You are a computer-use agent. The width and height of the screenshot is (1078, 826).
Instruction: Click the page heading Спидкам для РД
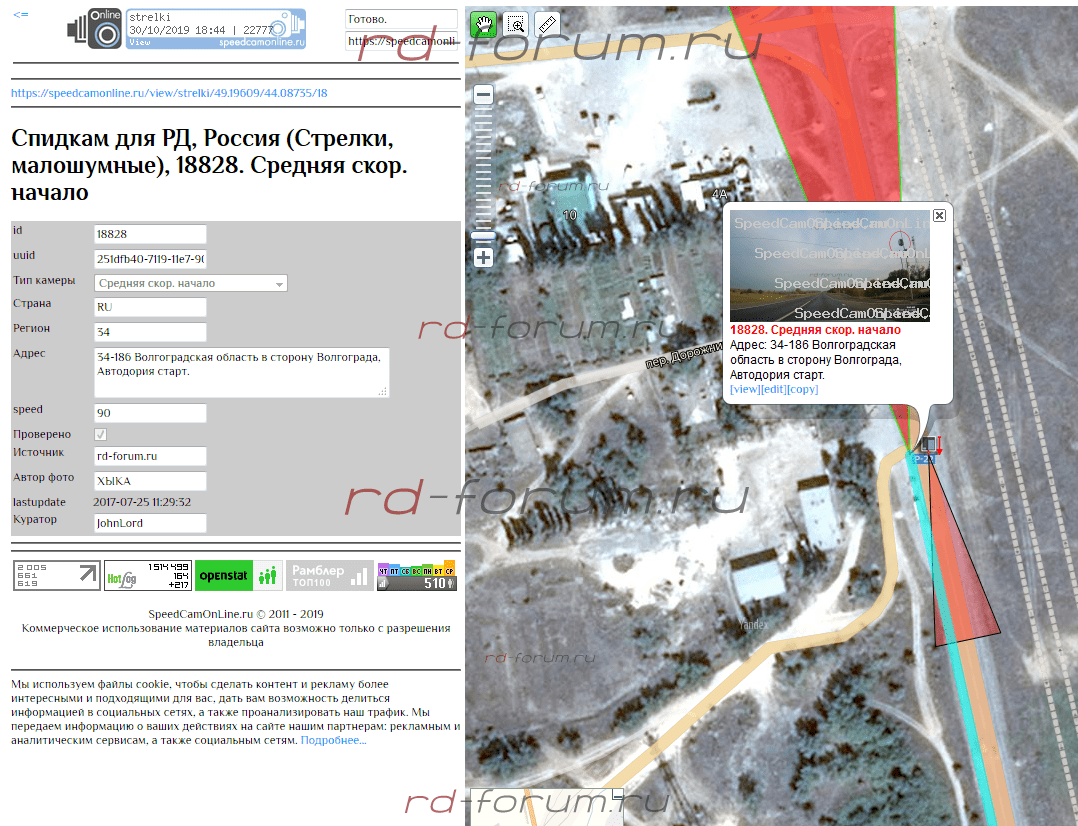(x=209, y=165)
